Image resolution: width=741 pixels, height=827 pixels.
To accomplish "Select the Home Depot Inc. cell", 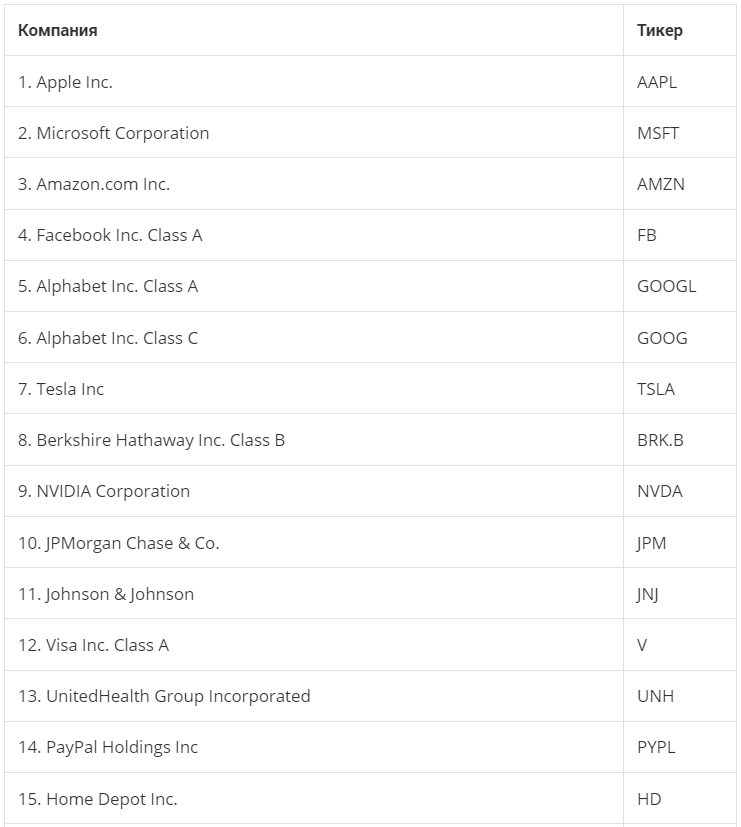I will (x=98, y=799).
